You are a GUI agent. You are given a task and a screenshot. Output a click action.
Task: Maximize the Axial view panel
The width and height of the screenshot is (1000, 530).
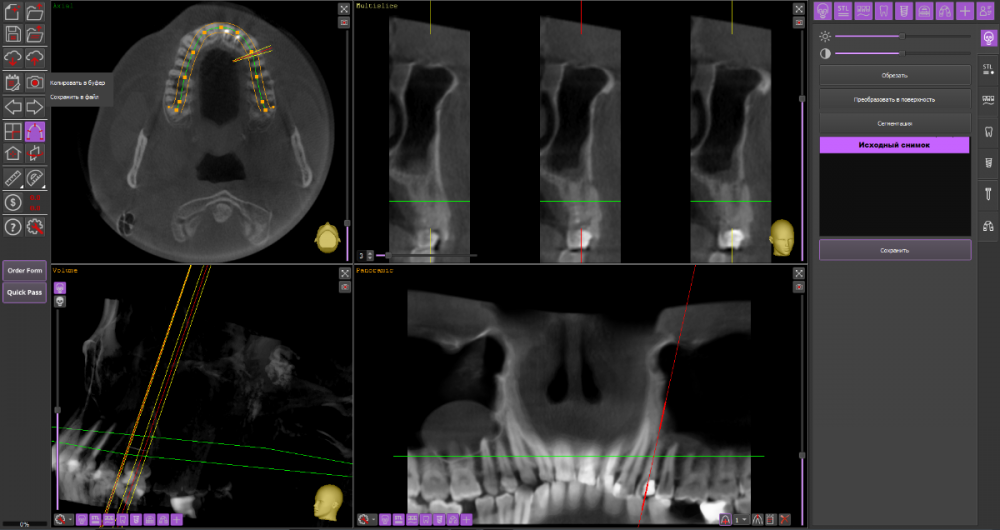[344, 8]
